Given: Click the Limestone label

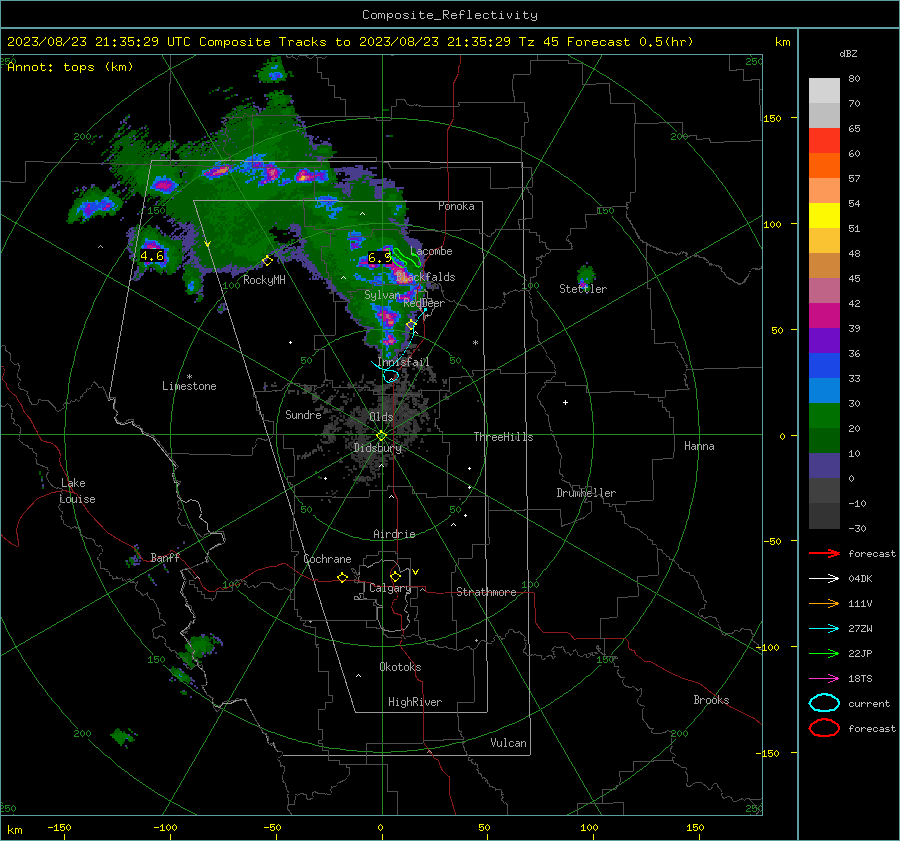Looking at the screenshot, I should click(x=189, y=386).
